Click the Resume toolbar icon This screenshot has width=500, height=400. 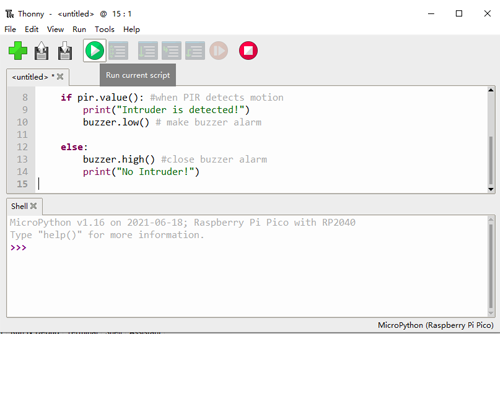pyautogui.click(x=219, y=51)
